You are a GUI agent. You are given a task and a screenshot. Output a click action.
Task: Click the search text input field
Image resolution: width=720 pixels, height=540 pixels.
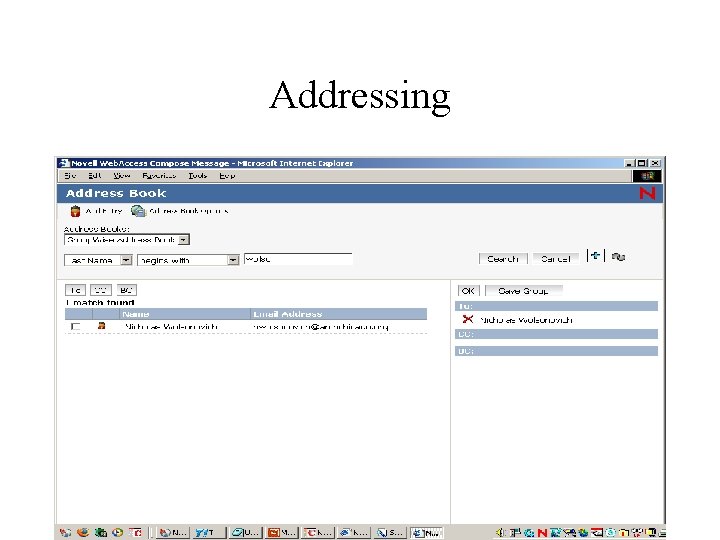pos(298,259)
